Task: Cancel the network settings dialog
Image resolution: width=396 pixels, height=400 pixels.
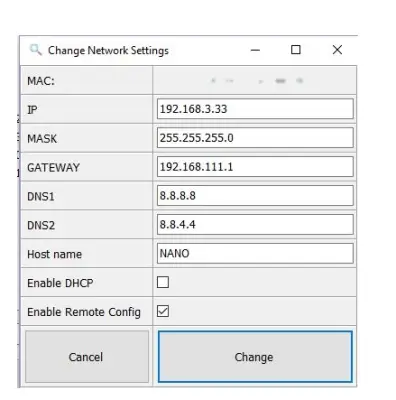Action: pyautogui.click(x=87, y=357)
